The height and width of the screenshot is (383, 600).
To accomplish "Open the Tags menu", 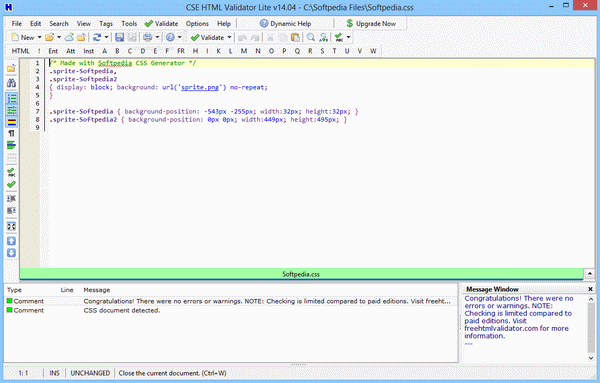I will (x=106, y=23).
